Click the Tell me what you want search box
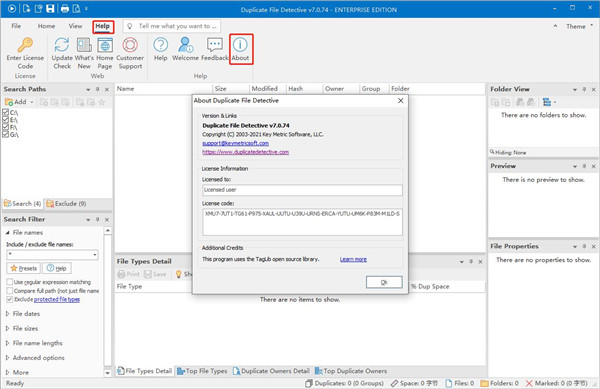 [x=172, y=26]
